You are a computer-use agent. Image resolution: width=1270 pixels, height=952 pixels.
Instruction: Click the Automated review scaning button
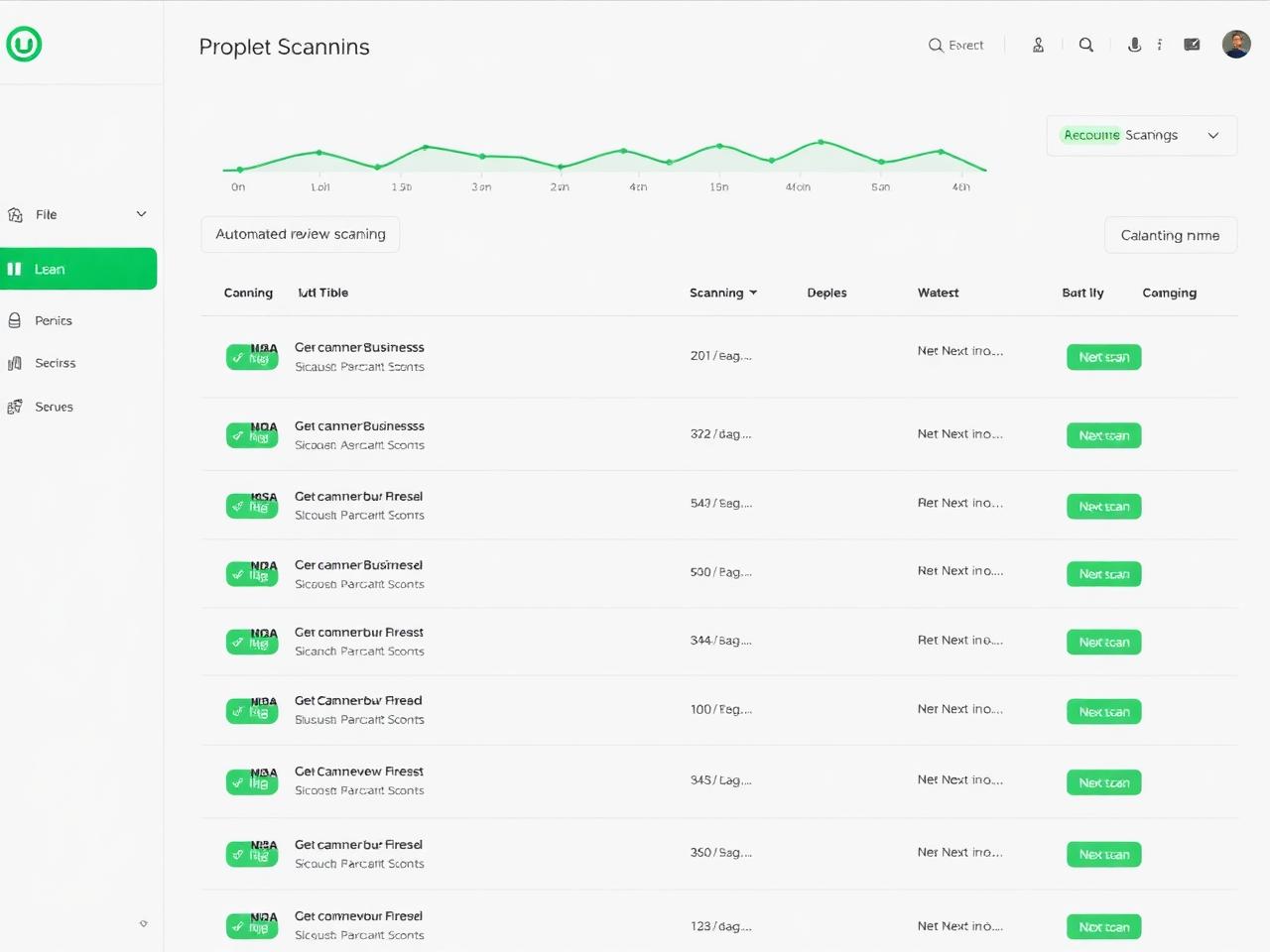click(x=301, y=234)
